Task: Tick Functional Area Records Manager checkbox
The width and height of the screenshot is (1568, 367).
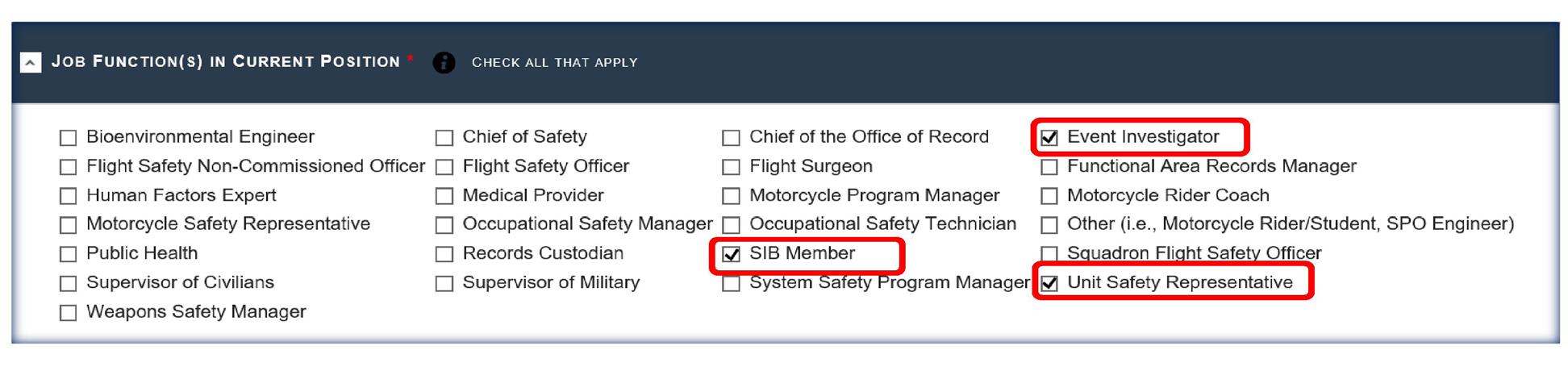Action: (x=1049, y=167)
